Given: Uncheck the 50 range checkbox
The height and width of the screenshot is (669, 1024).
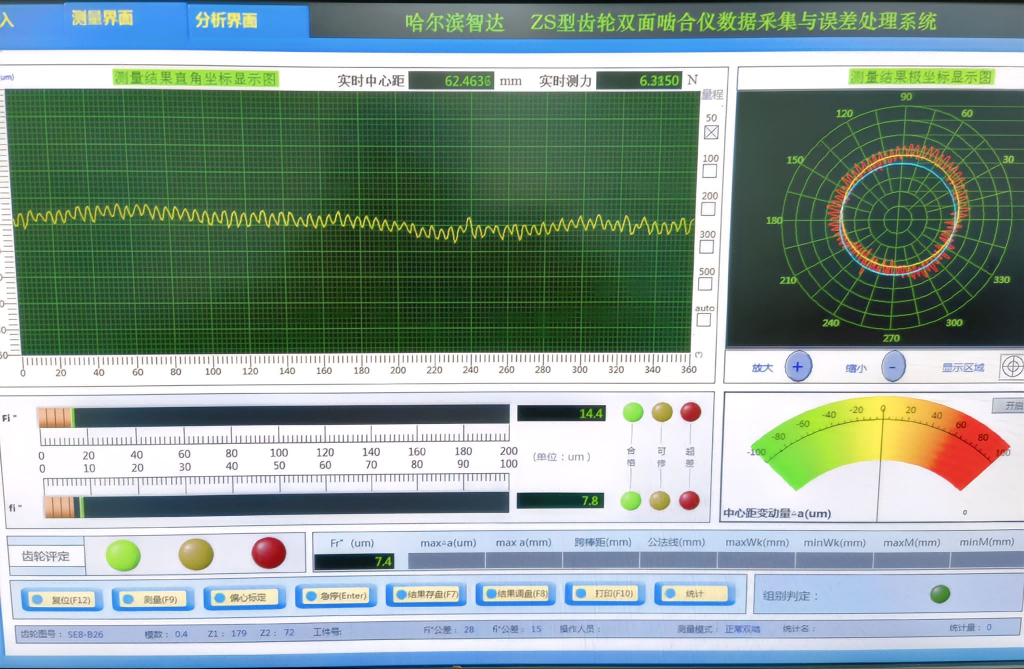Looking at the screenshot, I should (x=711, y=132).
